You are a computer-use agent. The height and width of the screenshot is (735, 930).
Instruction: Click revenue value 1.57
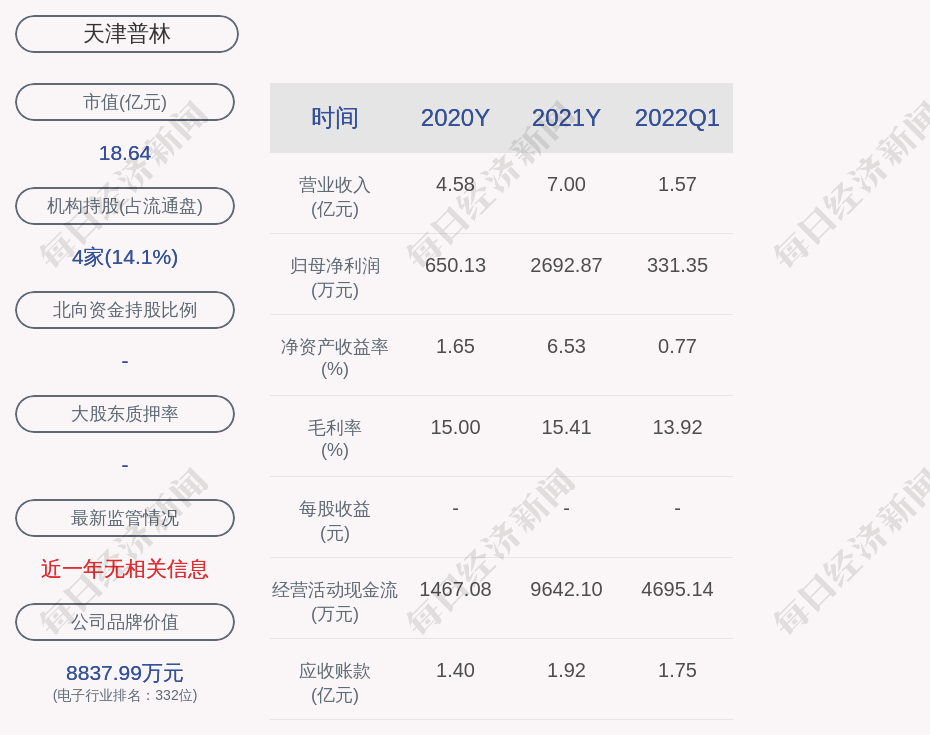[x=677, y=184]
